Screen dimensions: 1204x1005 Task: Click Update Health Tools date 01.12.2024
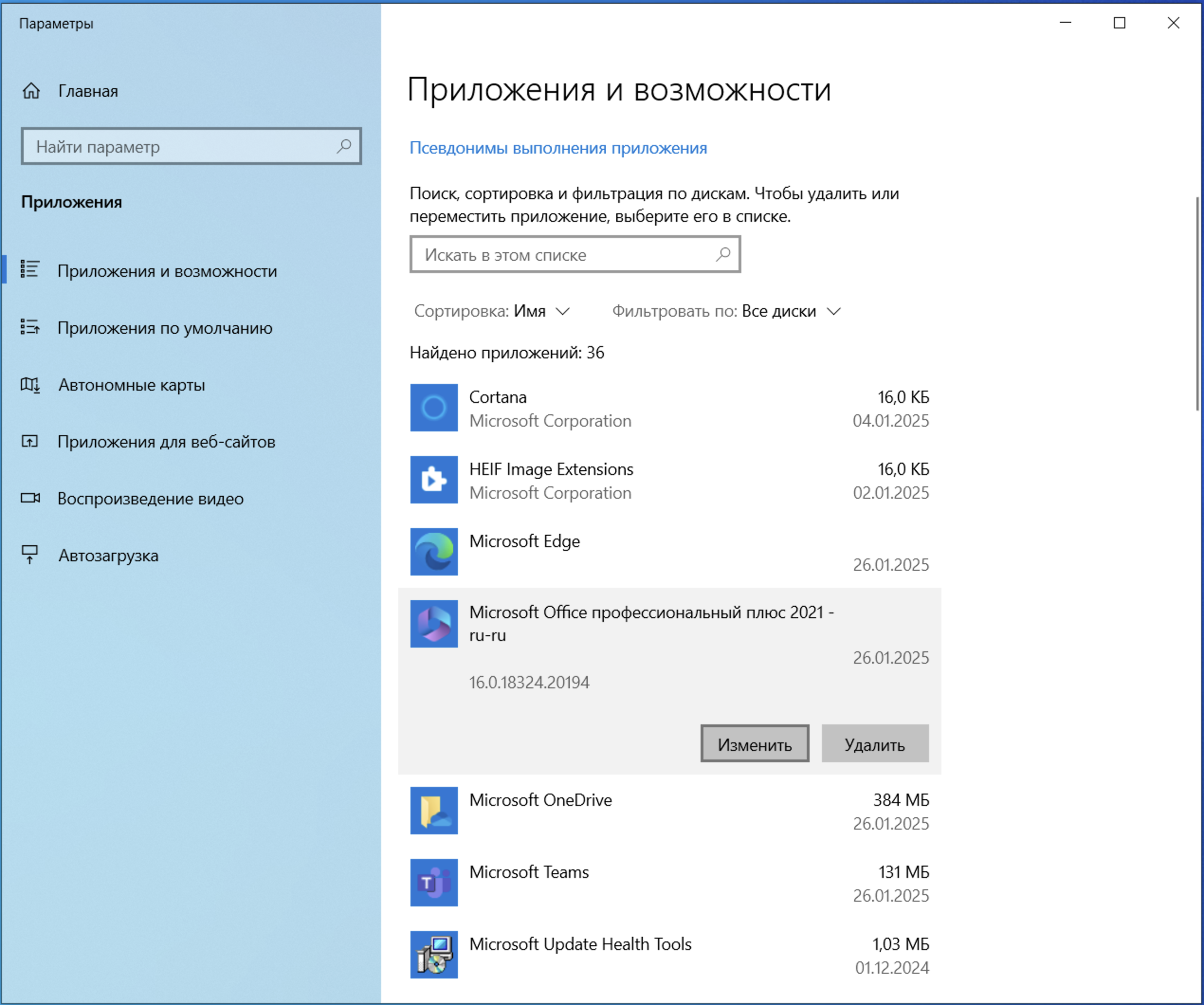tap(892, 968)
